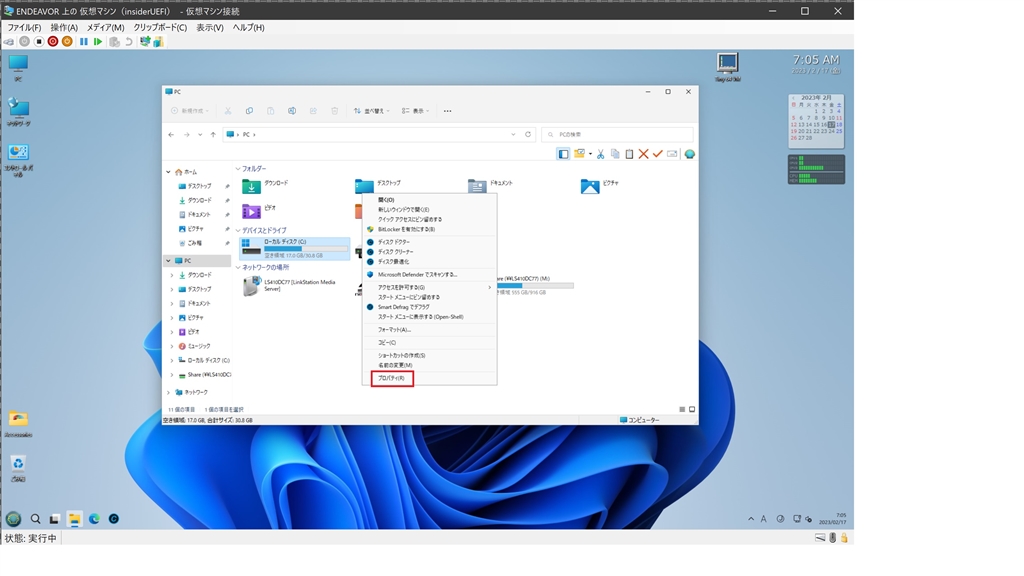Open the Documents folder in main pane
The image size is (1024, 576).
point(490,187)
